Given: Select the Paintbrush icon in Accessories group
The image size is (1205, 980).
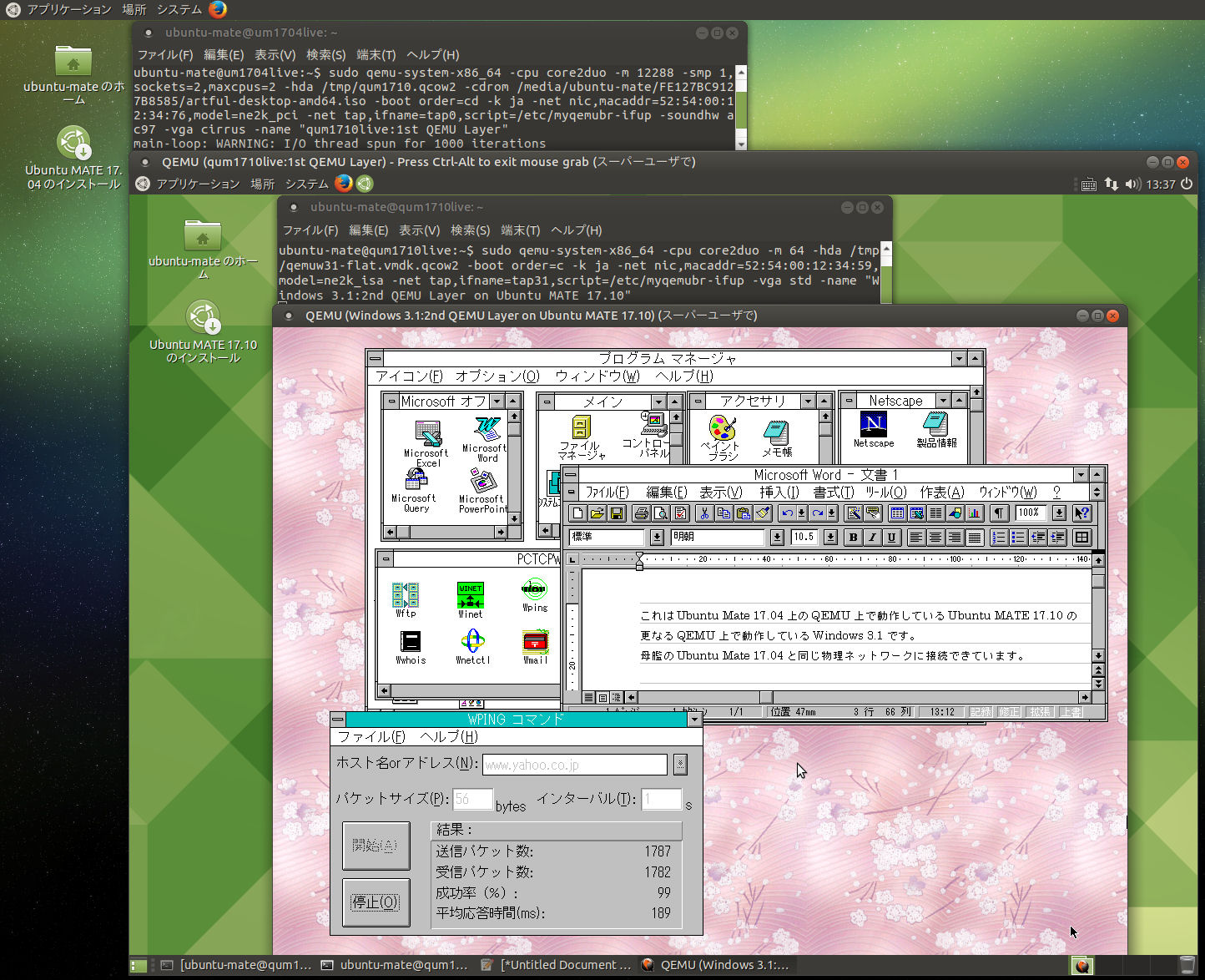Looking at the screenshot, I should pyautogui.click(x=723, y=438).
